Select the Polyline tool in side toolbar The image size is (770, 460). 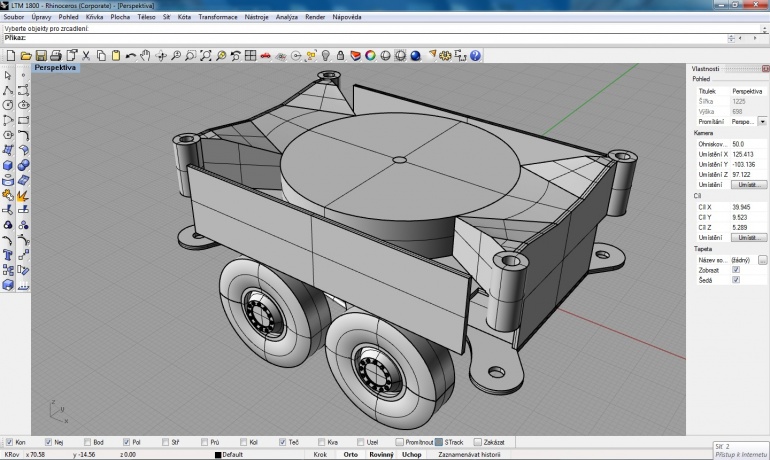point(8,90)
